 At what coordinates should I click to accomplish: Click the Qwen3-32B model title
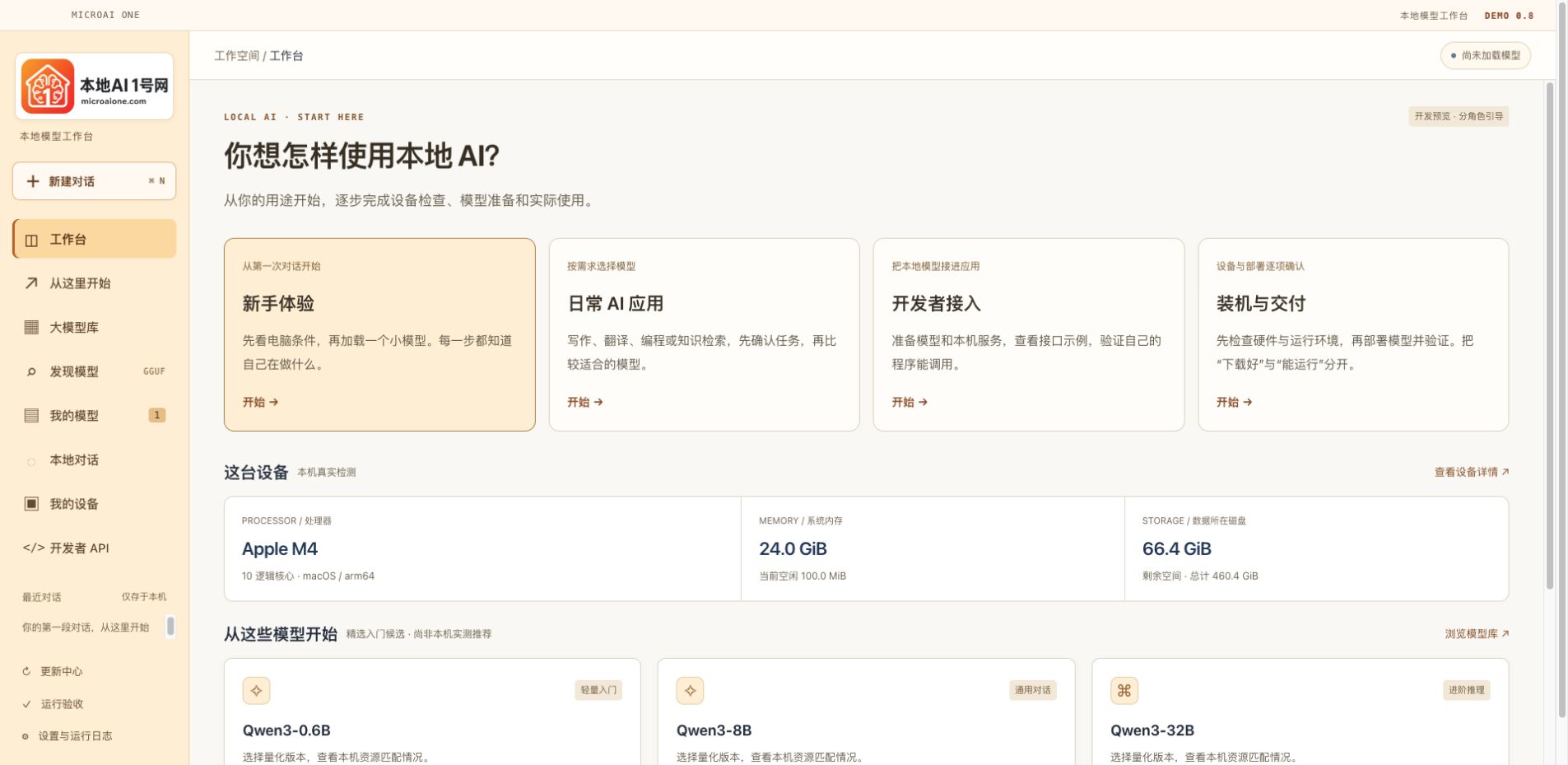(x=1152, y=730)
